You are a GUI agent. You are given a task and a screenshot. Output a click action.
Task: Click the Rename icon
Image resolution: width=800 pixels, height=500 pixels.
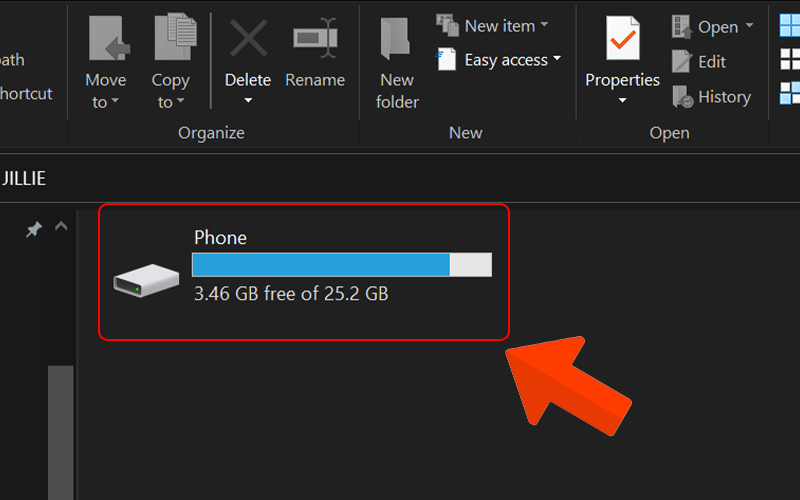(315, 38)
